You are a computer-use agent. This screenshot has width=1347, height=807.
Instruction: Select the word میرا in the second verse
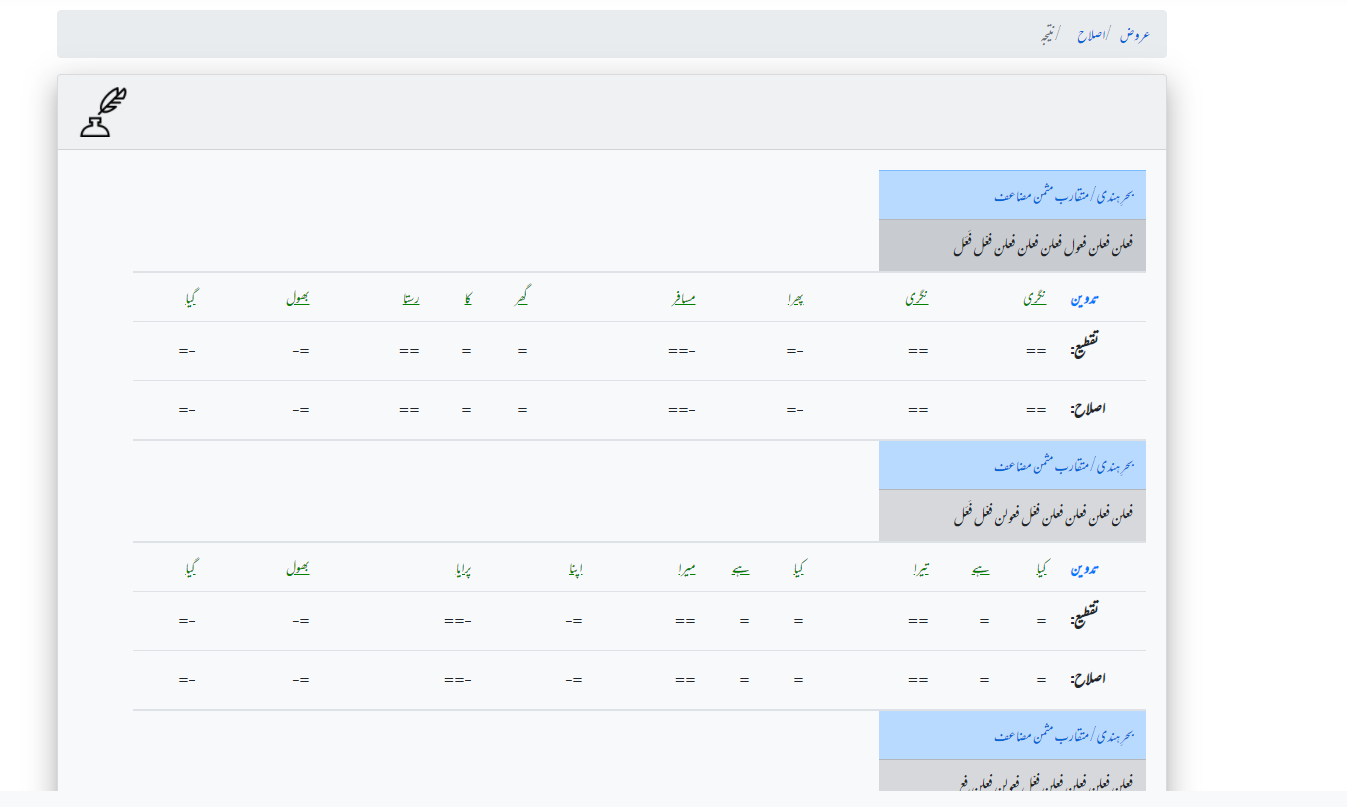pos(685,568)
